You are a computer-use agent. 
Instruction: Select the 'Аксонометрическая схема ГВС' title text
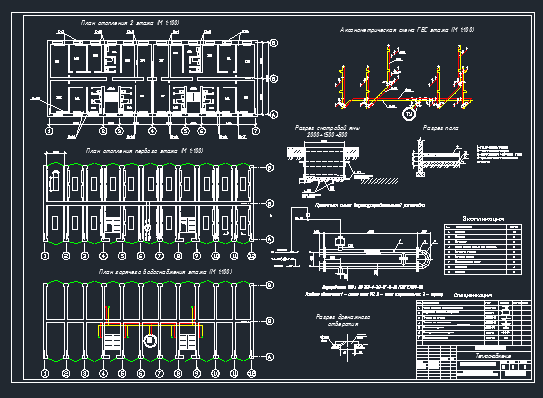tap(407, 30)
